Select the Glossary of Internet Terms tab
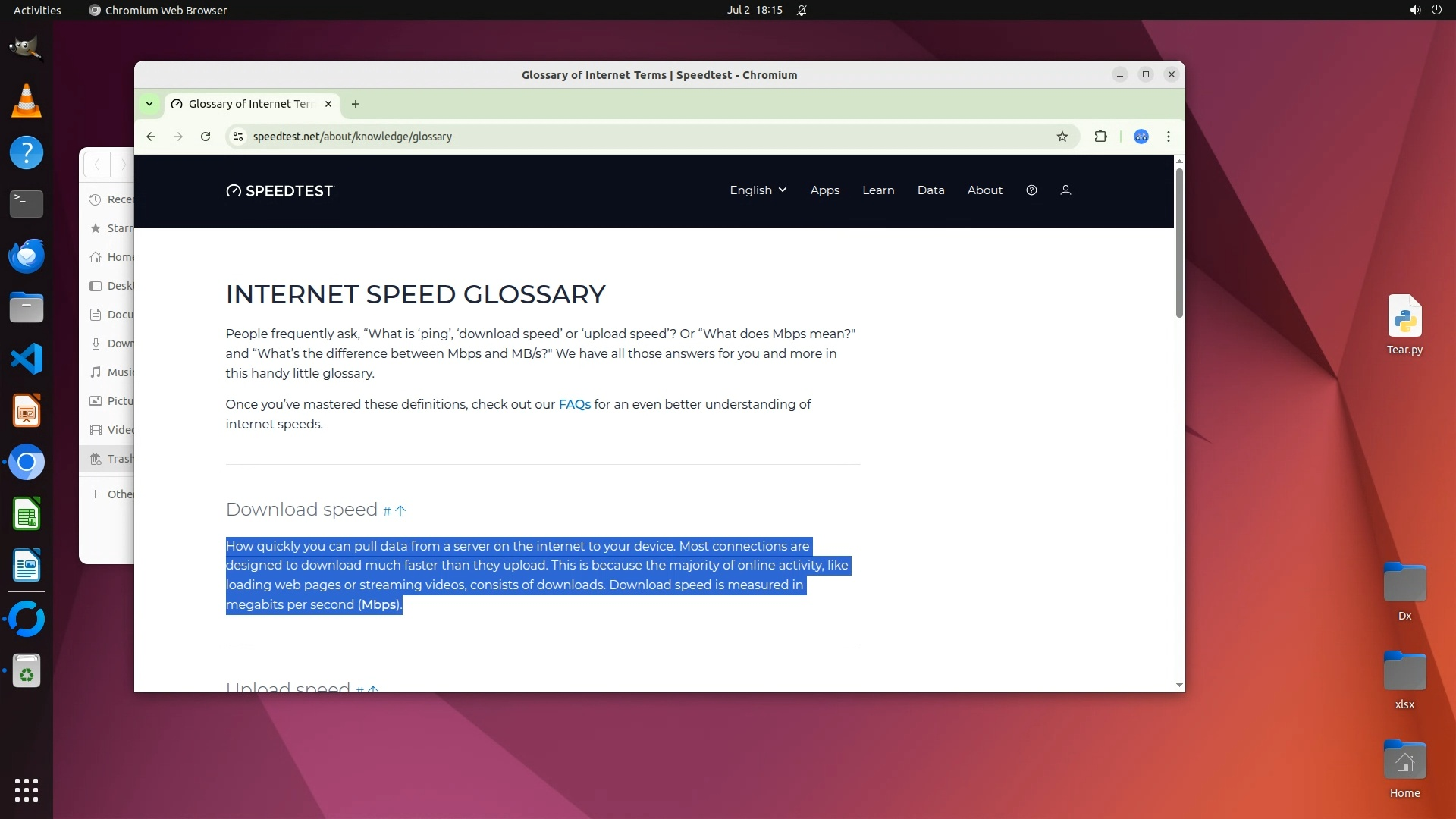The width and height of the screenshot is (1456, 819). click(x=250, y=104)
